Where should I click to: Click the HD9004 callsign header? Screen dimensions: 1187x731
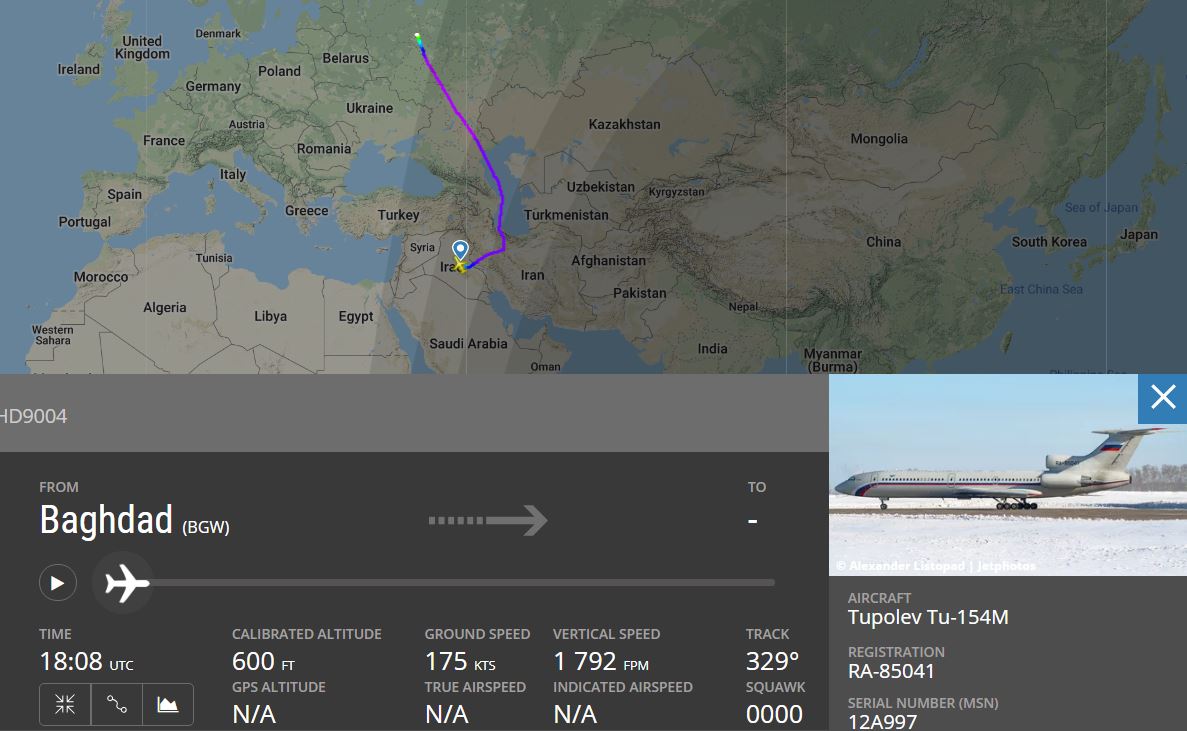[x=34, y=416]
